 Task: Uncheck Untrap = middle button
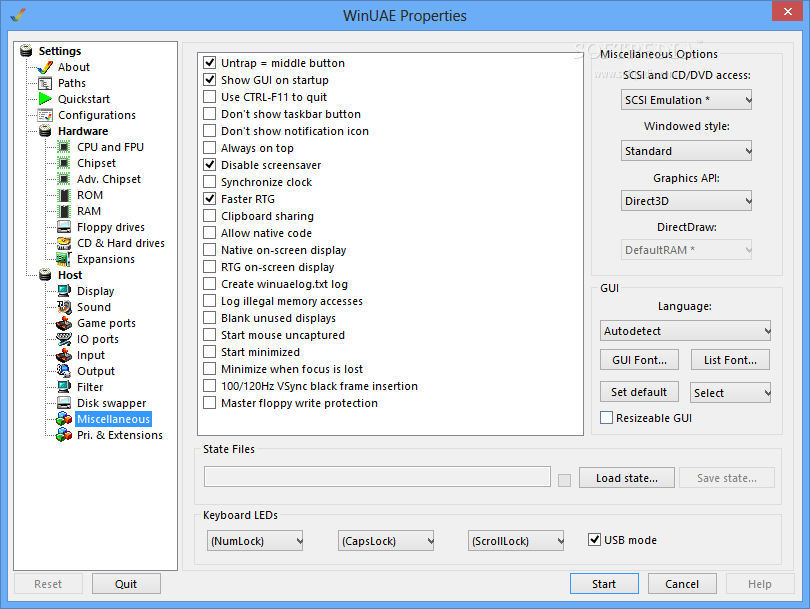click(x=209, y=63)
